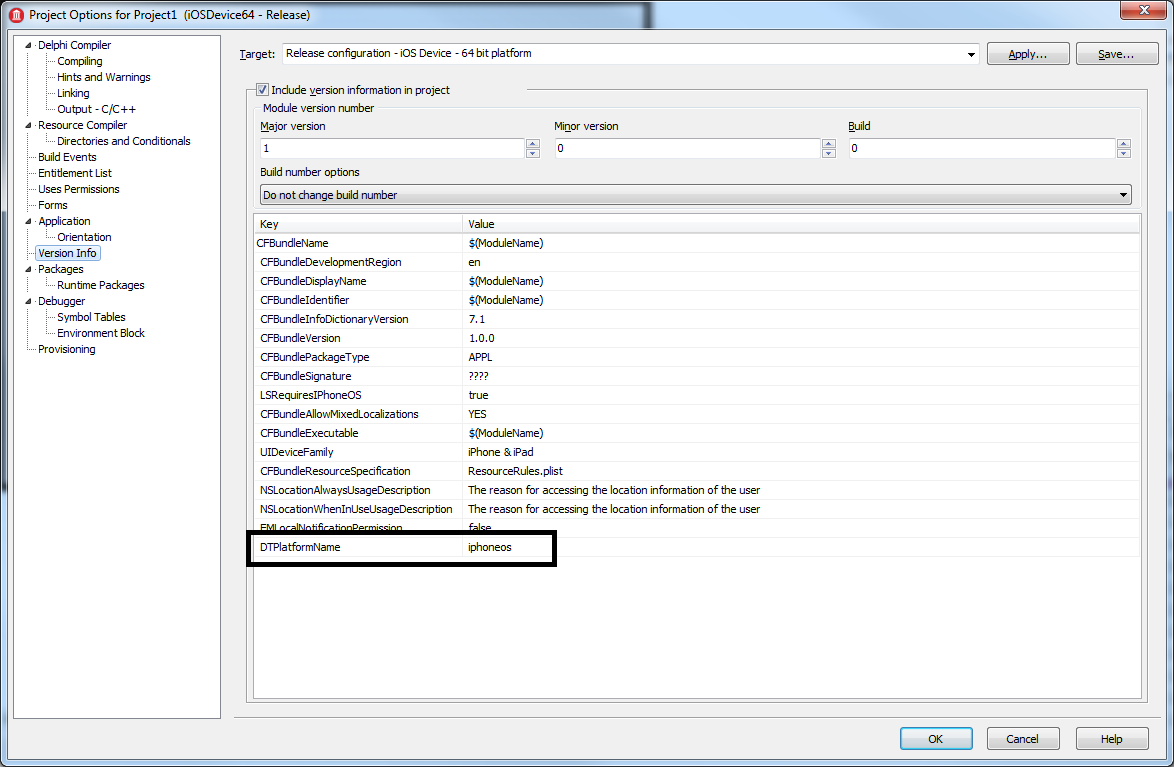Increase the Major version spinner
Image resolution: width=1174 pixels, height=767 pixels.
coord(532,143)
